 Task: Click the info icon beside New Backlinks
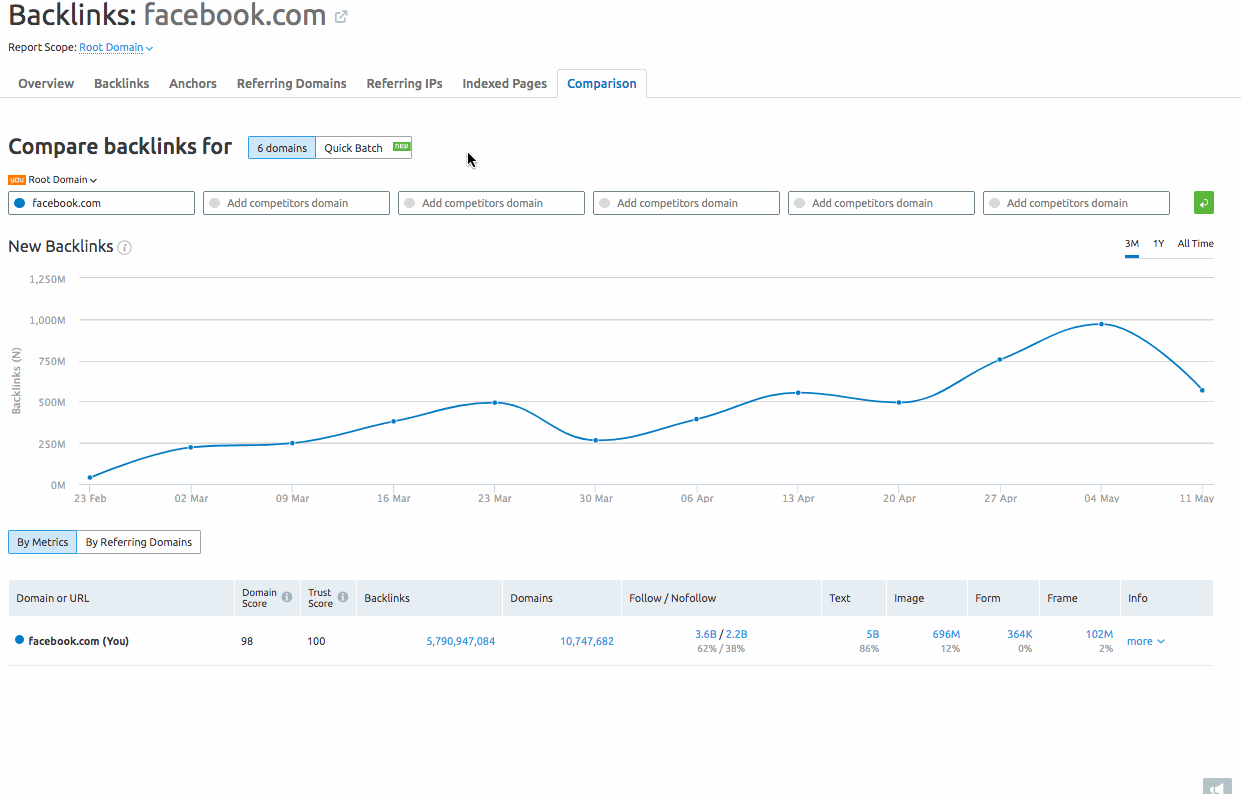tap(124, 246)
